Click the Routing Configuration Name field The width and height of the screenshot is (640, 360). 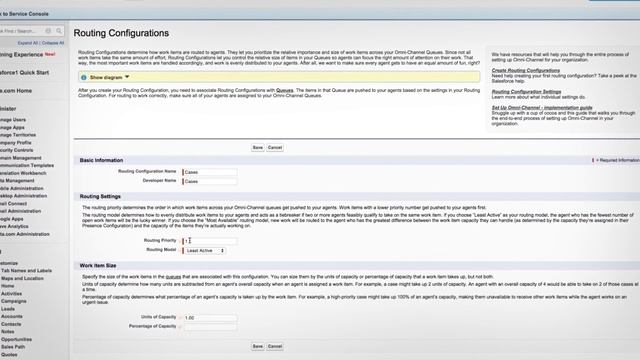(x=210, y=172)
